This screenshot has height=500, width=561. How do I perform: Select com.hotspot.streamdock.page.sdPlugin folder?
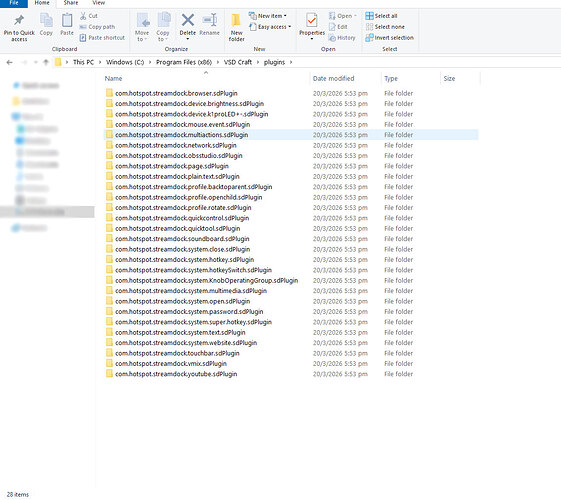pos(172,166)
